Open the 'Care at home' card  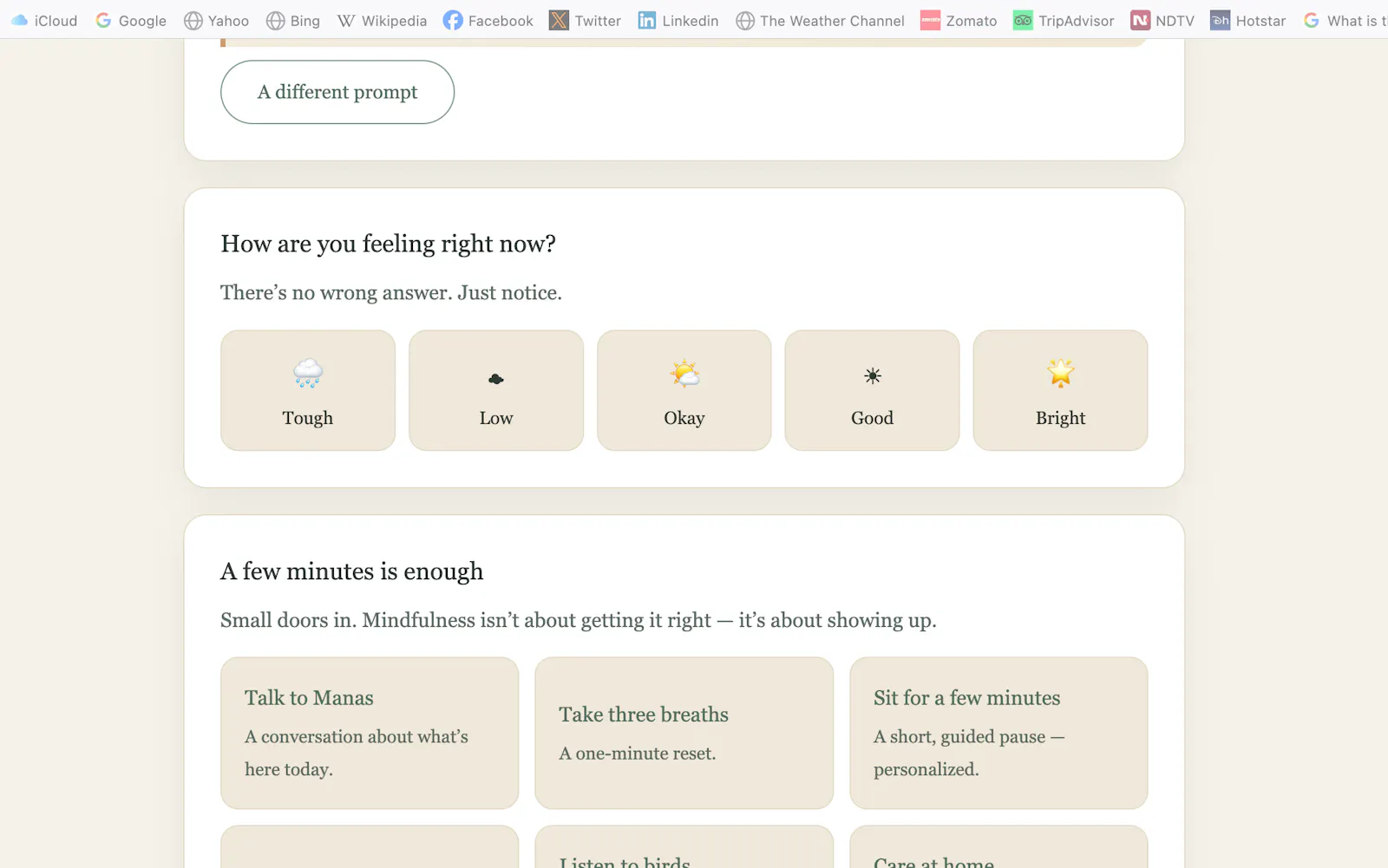(998, 847)
